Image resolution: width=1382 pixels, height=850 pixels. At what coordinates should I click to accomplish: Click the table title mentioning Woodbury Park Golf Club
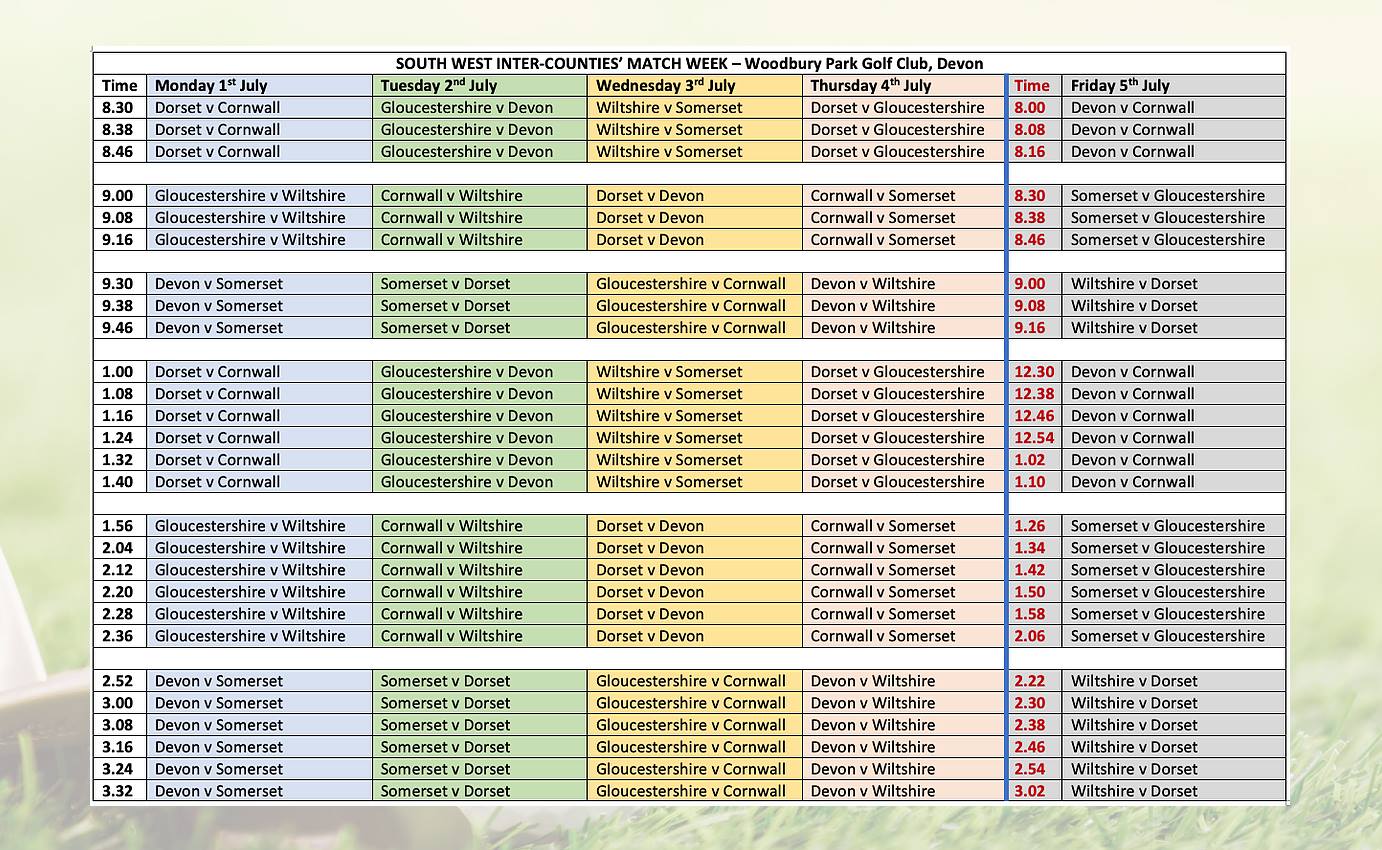click(689, 63)
